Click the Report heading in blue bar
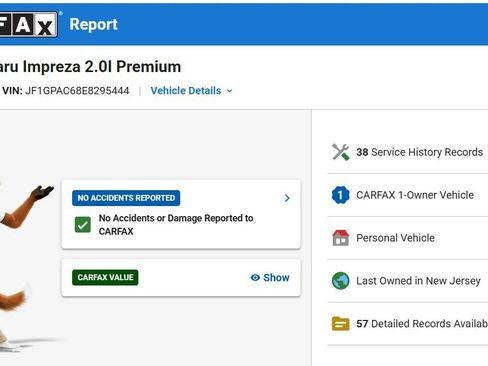488x366 pixels. click(x=93, y=24)
